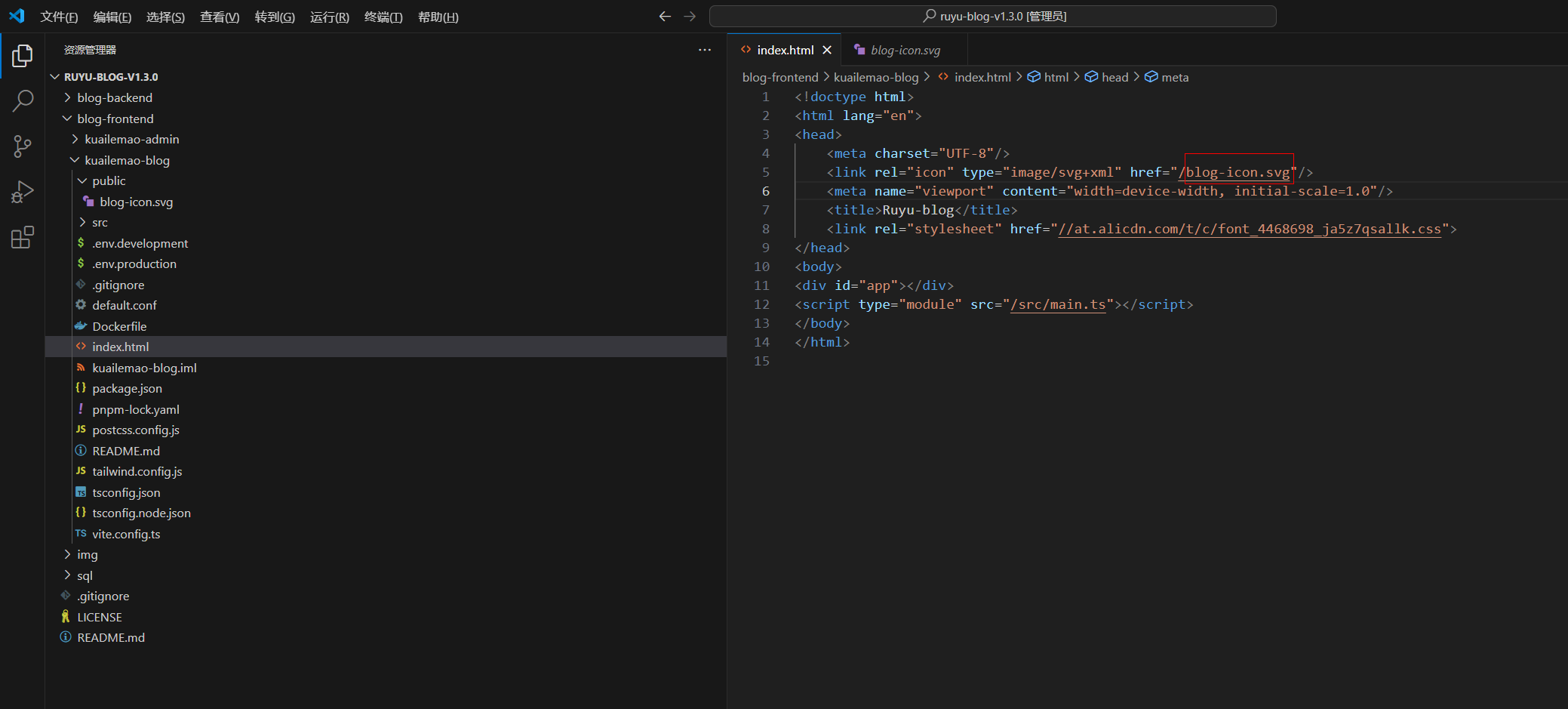Go forward with the right arrow

[690, 16]
